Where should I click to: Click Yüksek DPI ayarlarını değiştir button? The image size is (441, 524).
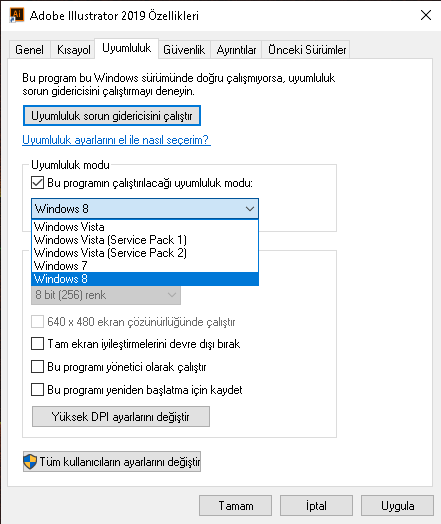pyautogui.click(x=121, y=417)
